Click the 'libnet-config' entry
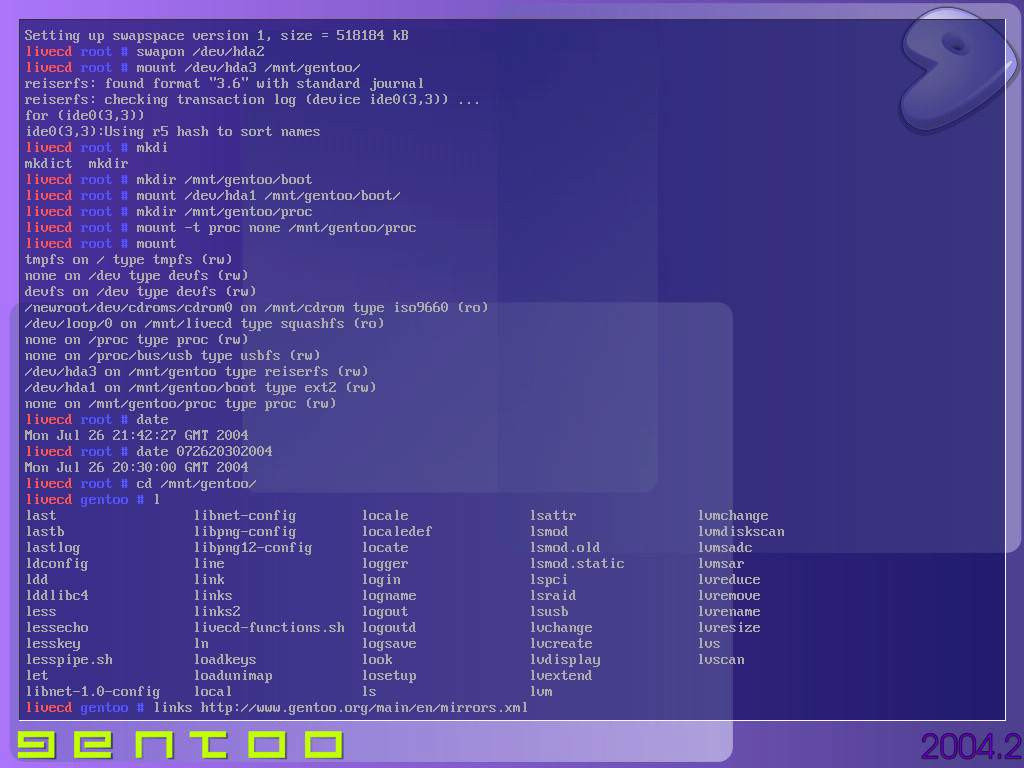 pyautogui.click(x=245, y=516)
